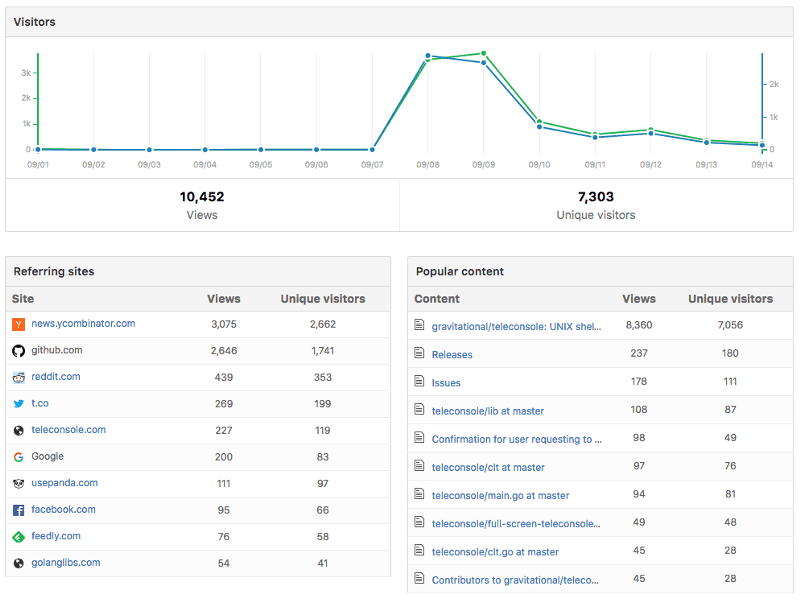The width and height of the screenshot is (800, 602).
Task: Open the Releases content link
Action: [452, 355]
